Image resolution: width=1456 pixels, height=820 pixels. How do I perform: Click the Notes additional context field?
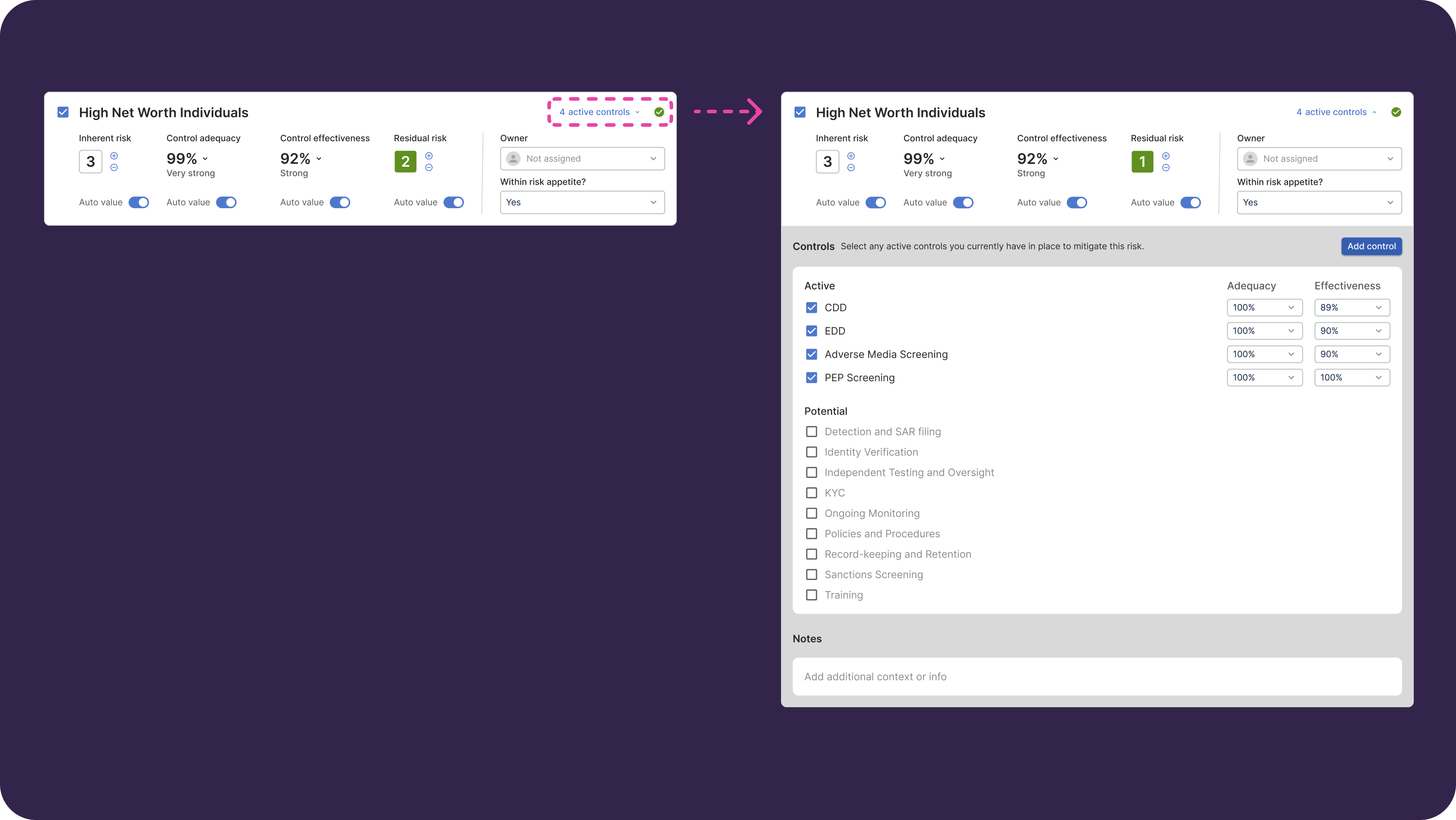coord(1096,676)
